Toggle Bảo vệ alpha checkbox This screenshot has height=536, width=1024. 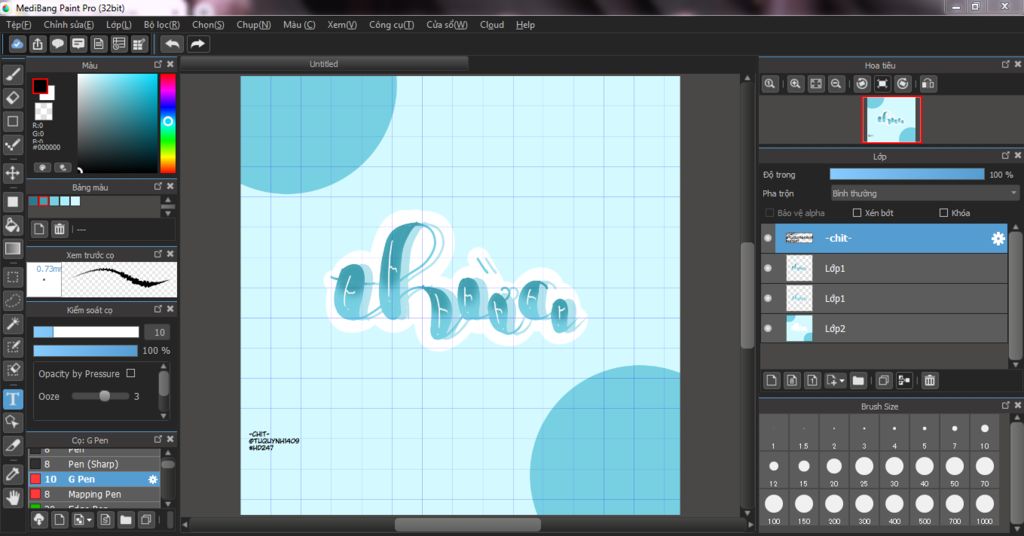pyautogui.click(x=769, y=213)
